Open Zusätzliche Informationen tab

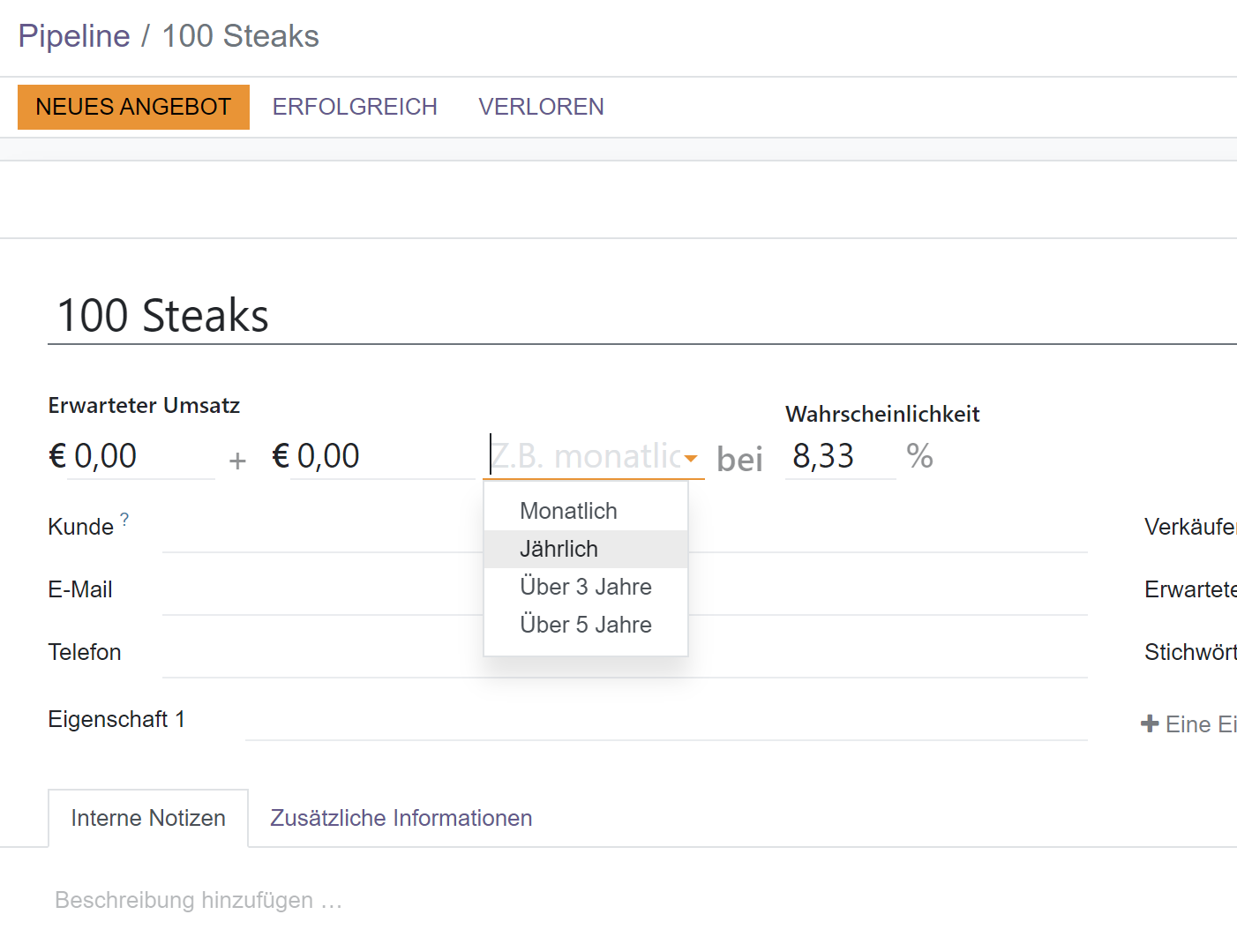click(x=401, y=818)
